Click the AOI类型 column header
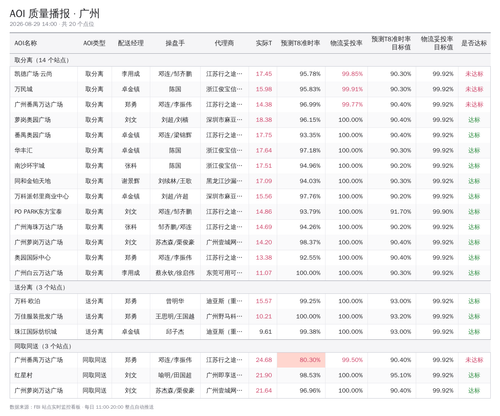This screenshot has width=500, height=416. pyautogui.click(x=94, y=43)
